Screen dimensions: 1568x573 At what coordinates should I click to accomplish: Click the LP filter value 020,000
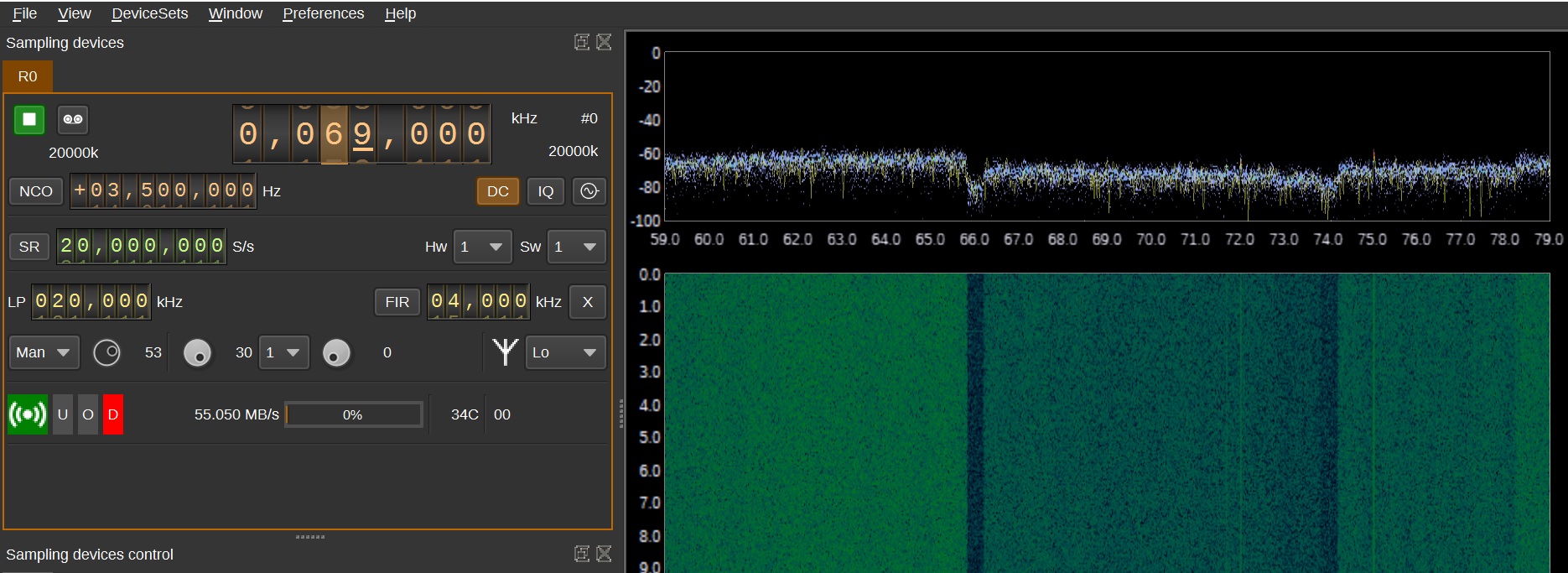(x=91, y=301)
